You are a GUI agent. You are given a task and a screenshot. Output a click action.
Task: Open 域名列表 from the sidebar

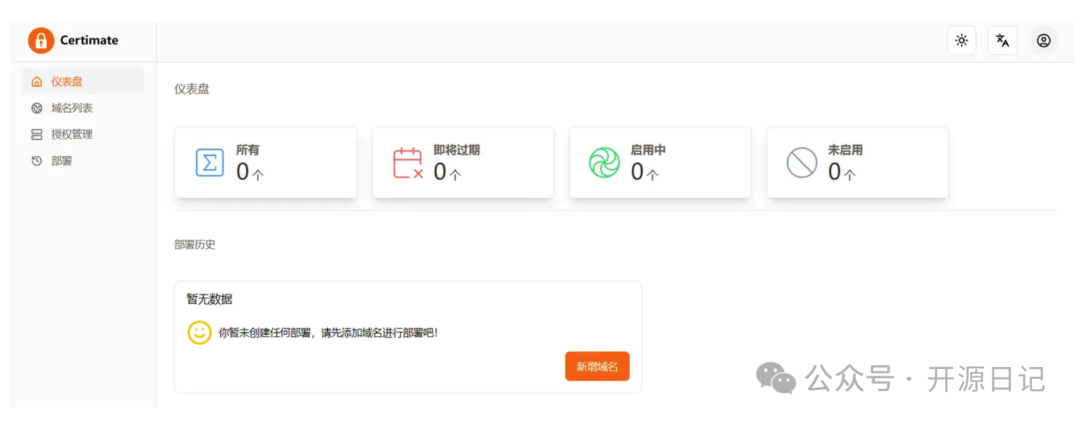tap(71, 108)
